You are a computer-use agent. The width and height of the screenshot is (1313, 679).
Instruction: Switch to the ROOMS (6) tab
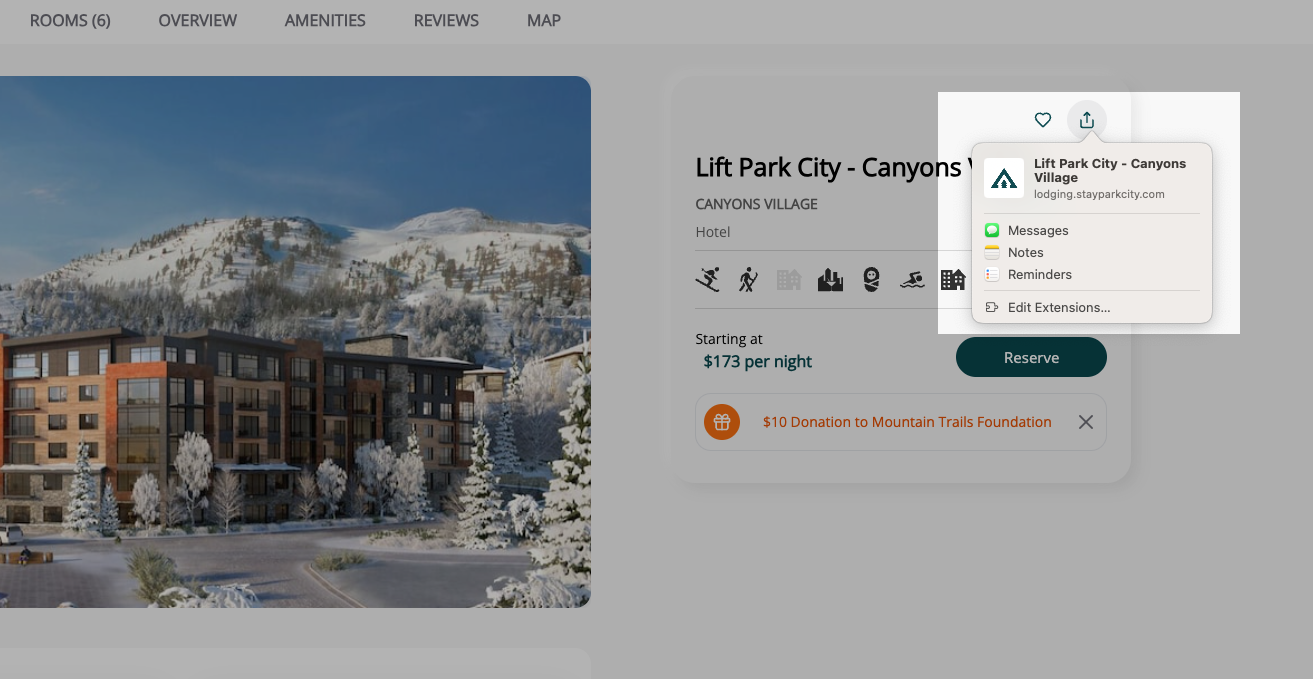pos(70,20)
